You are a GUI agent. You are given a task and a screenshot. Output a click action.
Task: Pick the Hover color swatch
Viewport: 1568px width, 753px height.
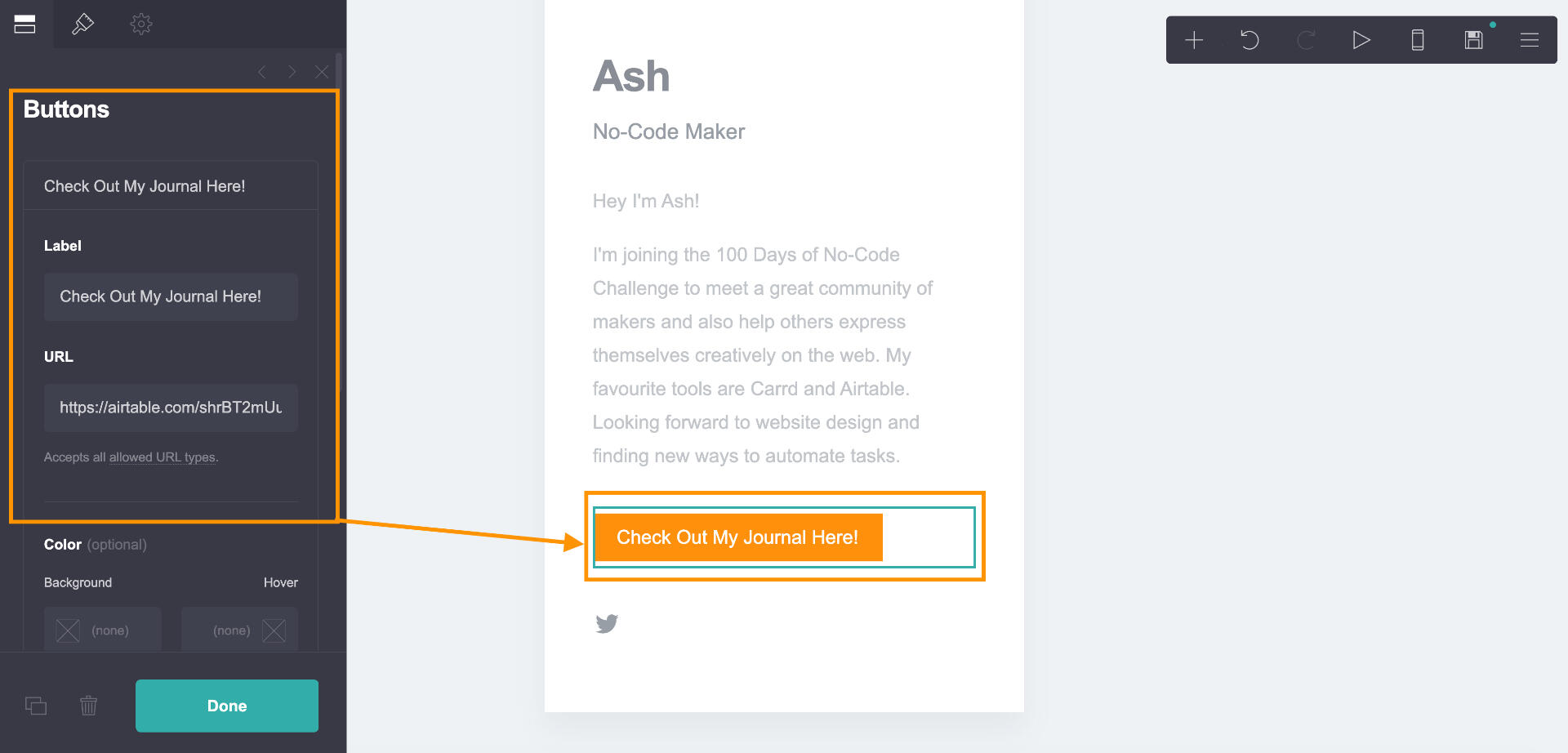tap(274, 630)
